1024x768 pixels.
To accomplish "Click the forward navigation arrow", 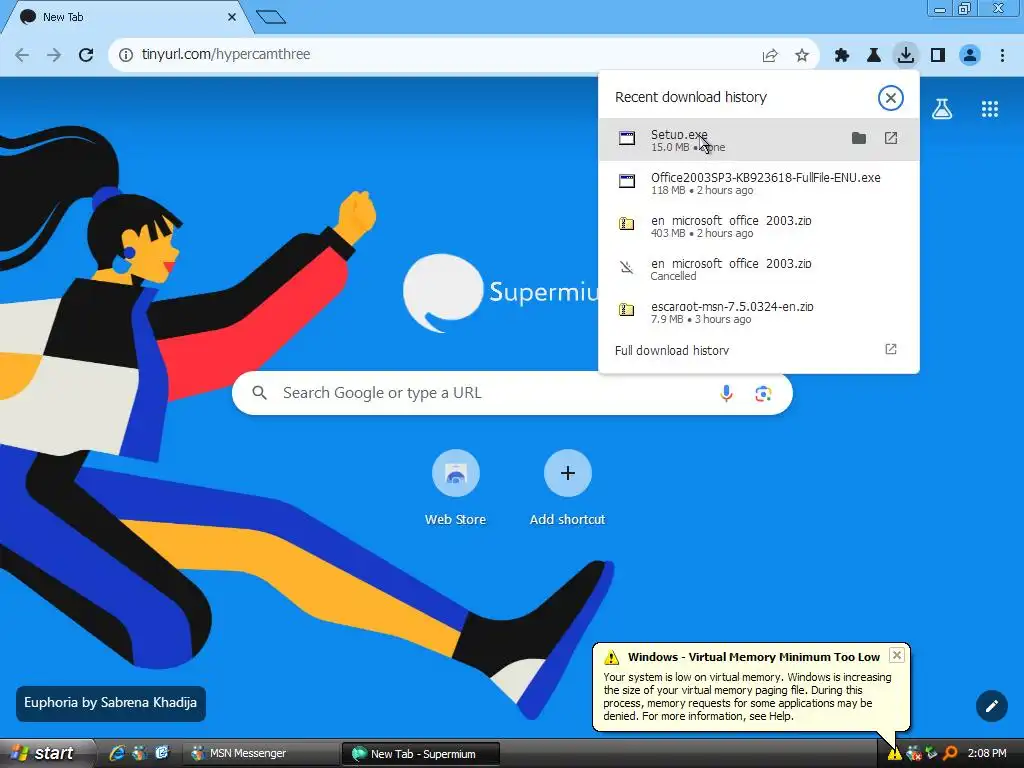I will [x=54, y=55].
